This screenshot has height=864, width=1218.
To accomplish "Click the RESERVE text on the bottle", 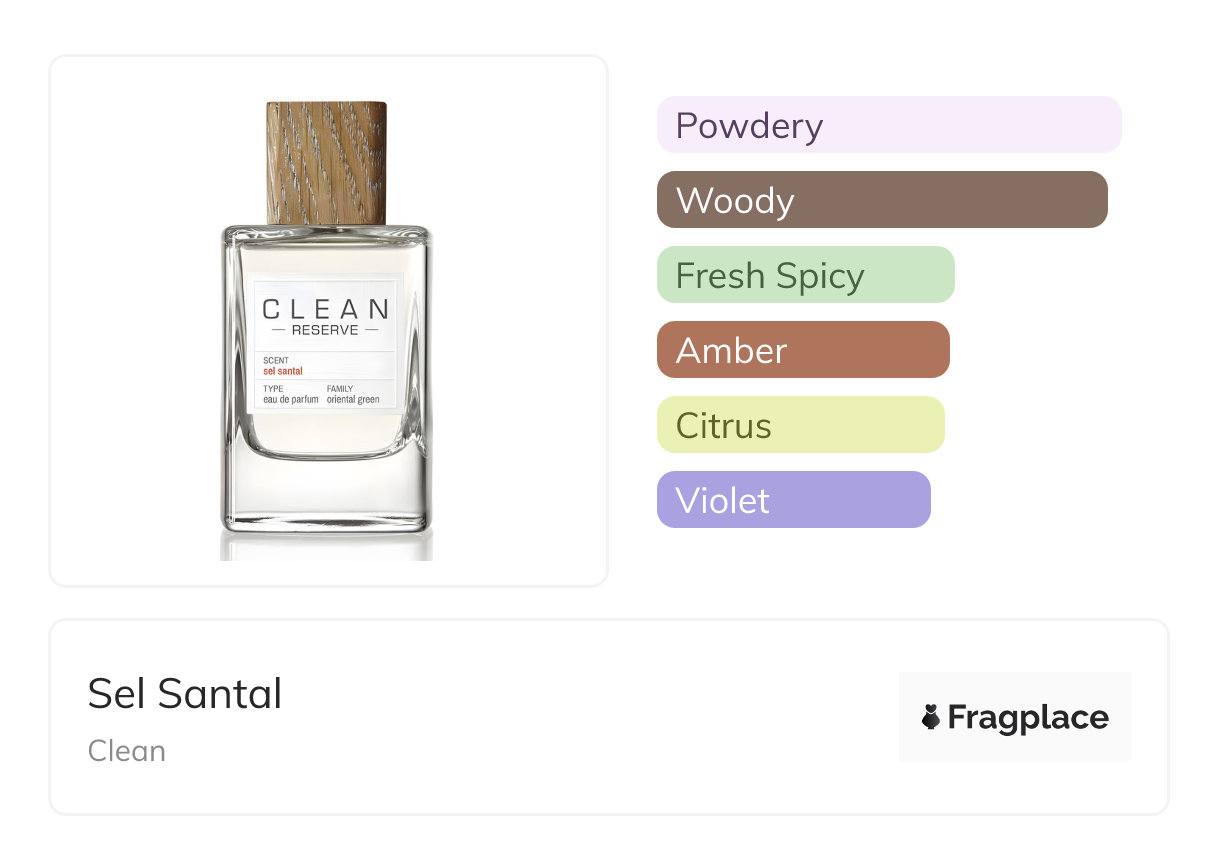I will click(x=325, y=330).
